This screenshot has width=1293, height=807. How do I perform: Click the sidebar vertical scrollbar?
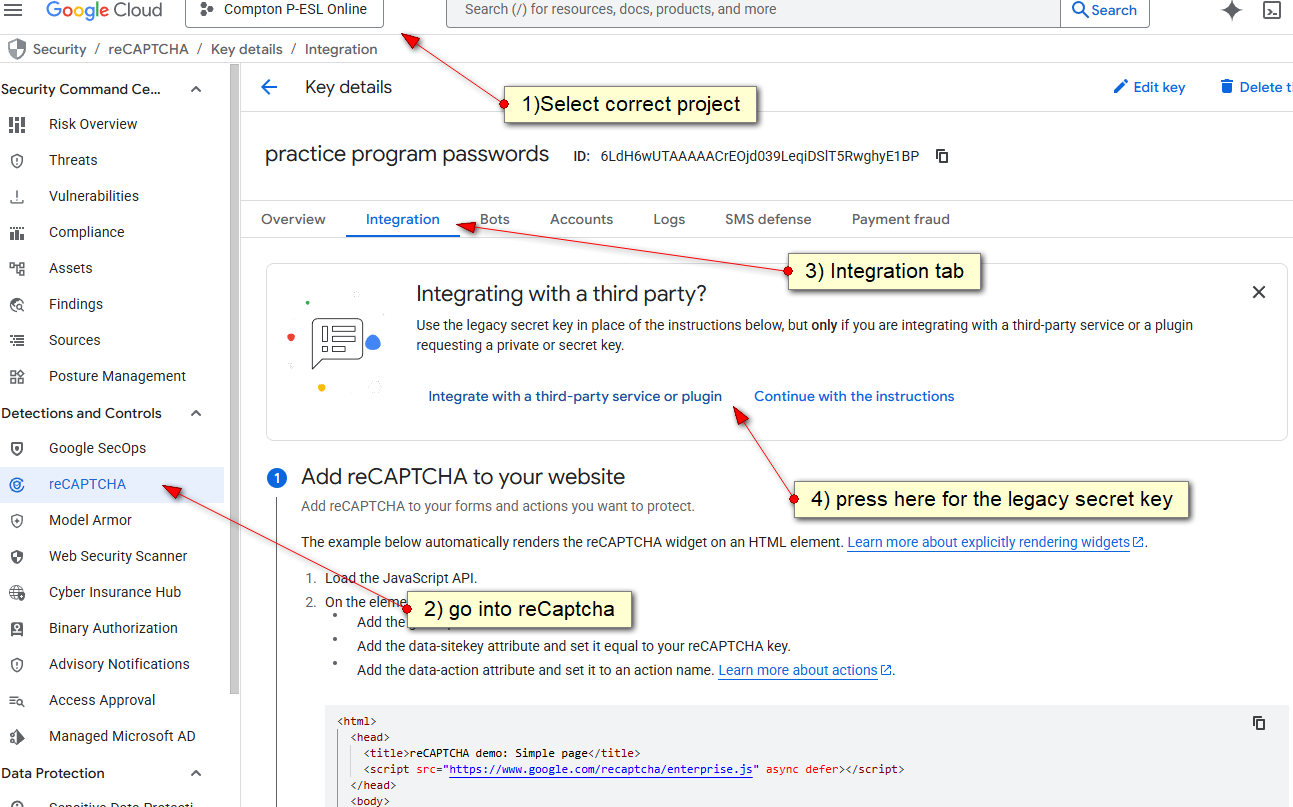[234, 380]
